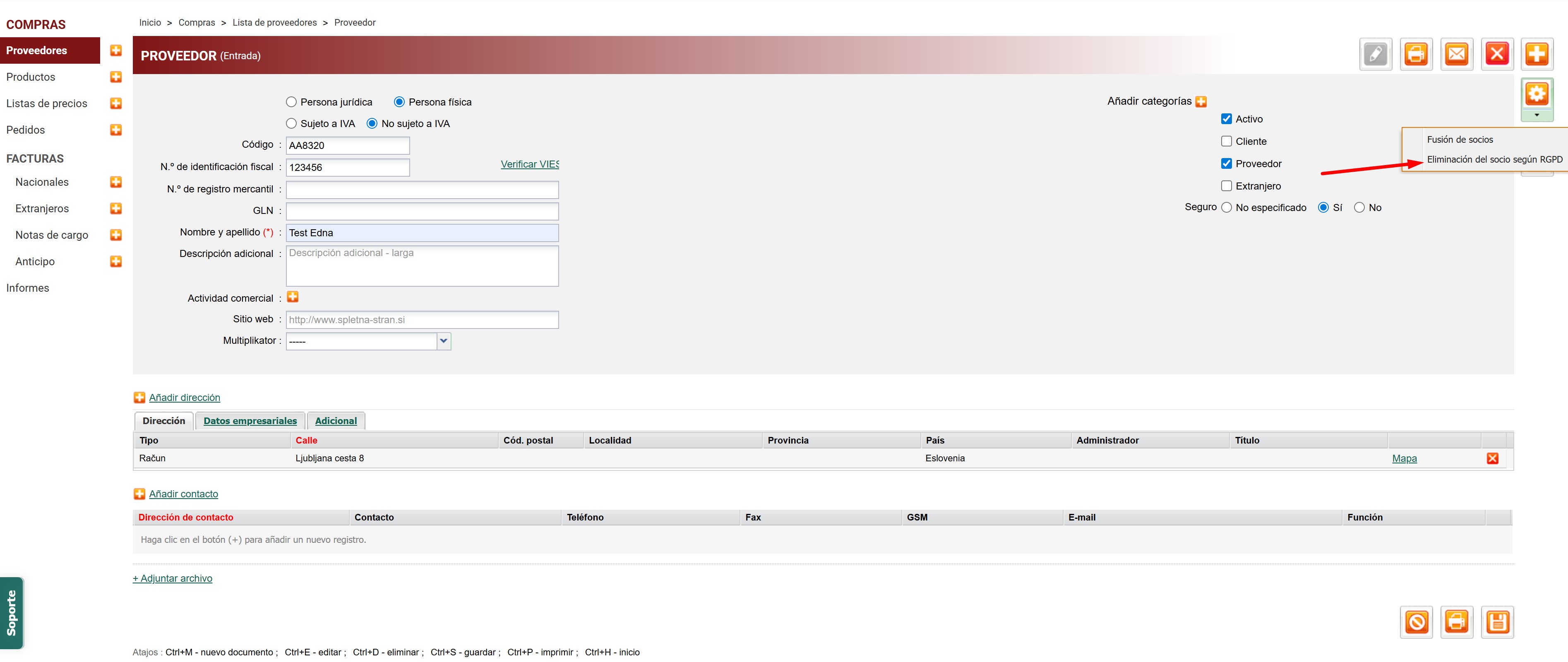Switch to Datos empresariales tab
This screenshot has height=662, width=1568.
[250, 421]
